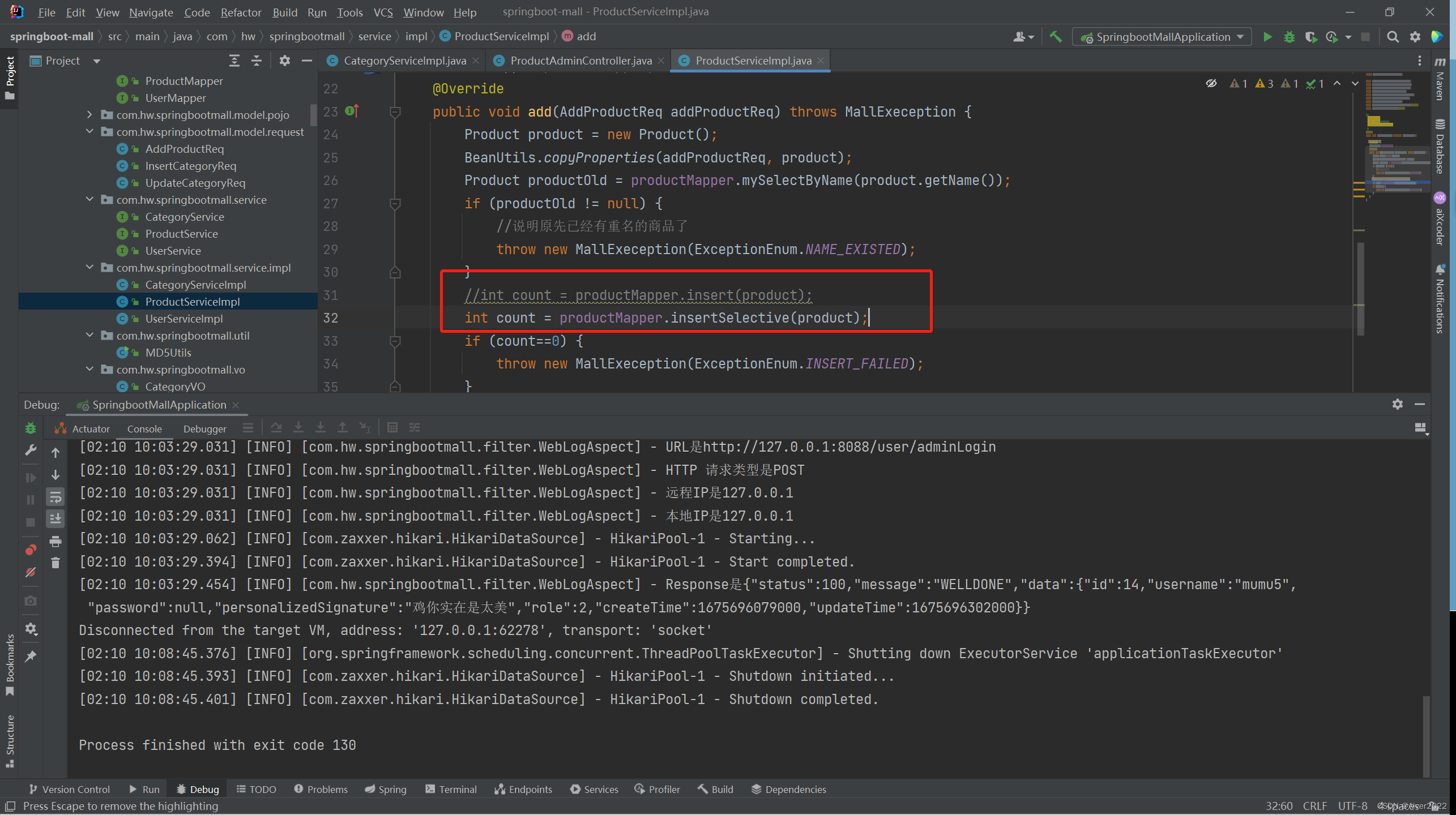Click the View Breakpoints red circles icon
The height and width of the screenshot is (815, 1456).
point(31,550)
